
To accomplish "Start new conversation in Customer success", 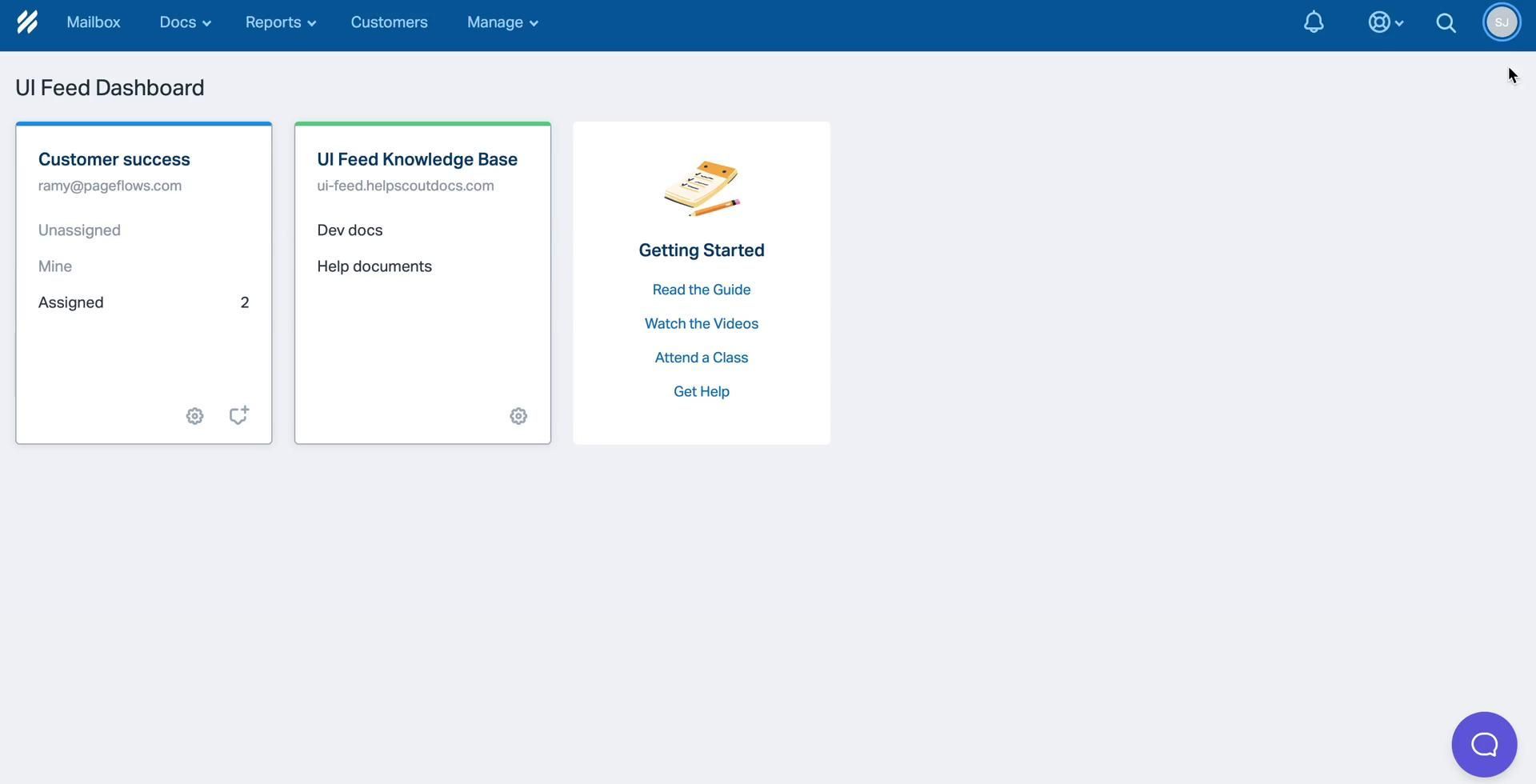I will point(238,415).
